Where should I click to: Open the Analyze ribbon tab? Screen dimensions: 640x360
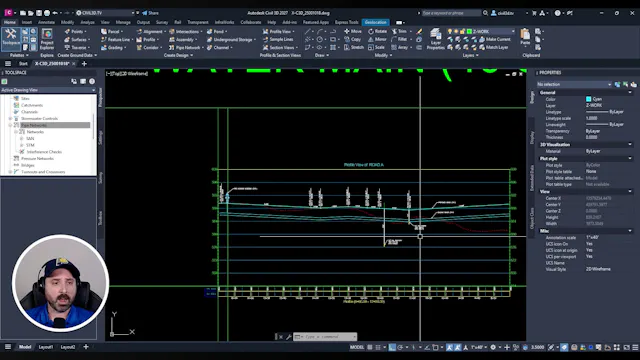[87, 22]
